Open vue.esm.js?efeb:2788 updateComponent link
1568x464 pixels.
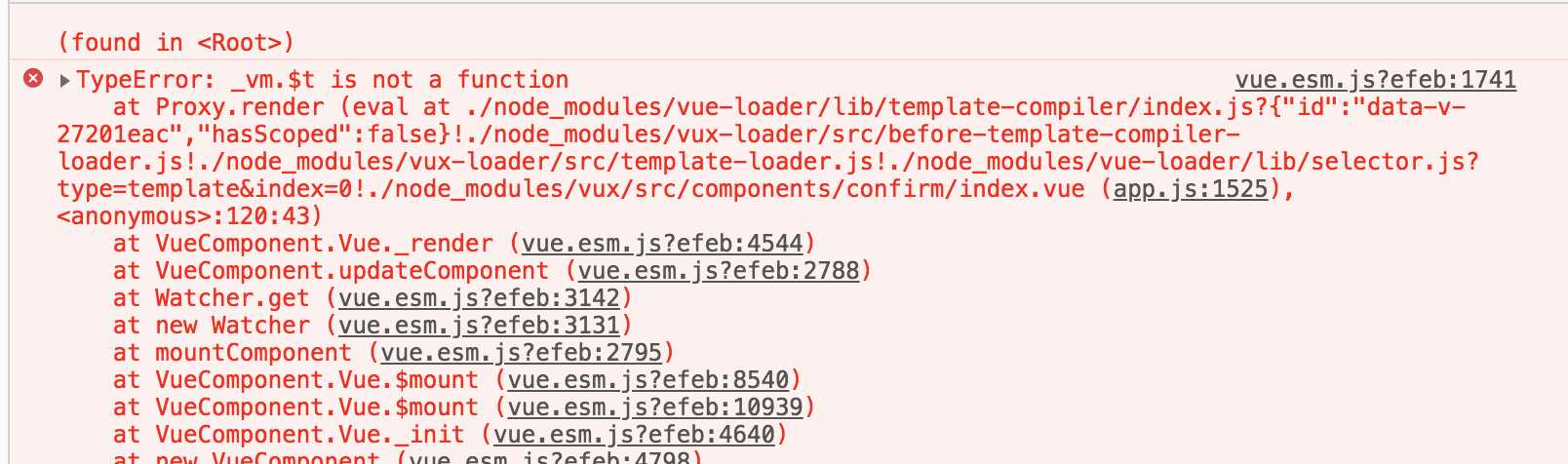click(719, 271)
